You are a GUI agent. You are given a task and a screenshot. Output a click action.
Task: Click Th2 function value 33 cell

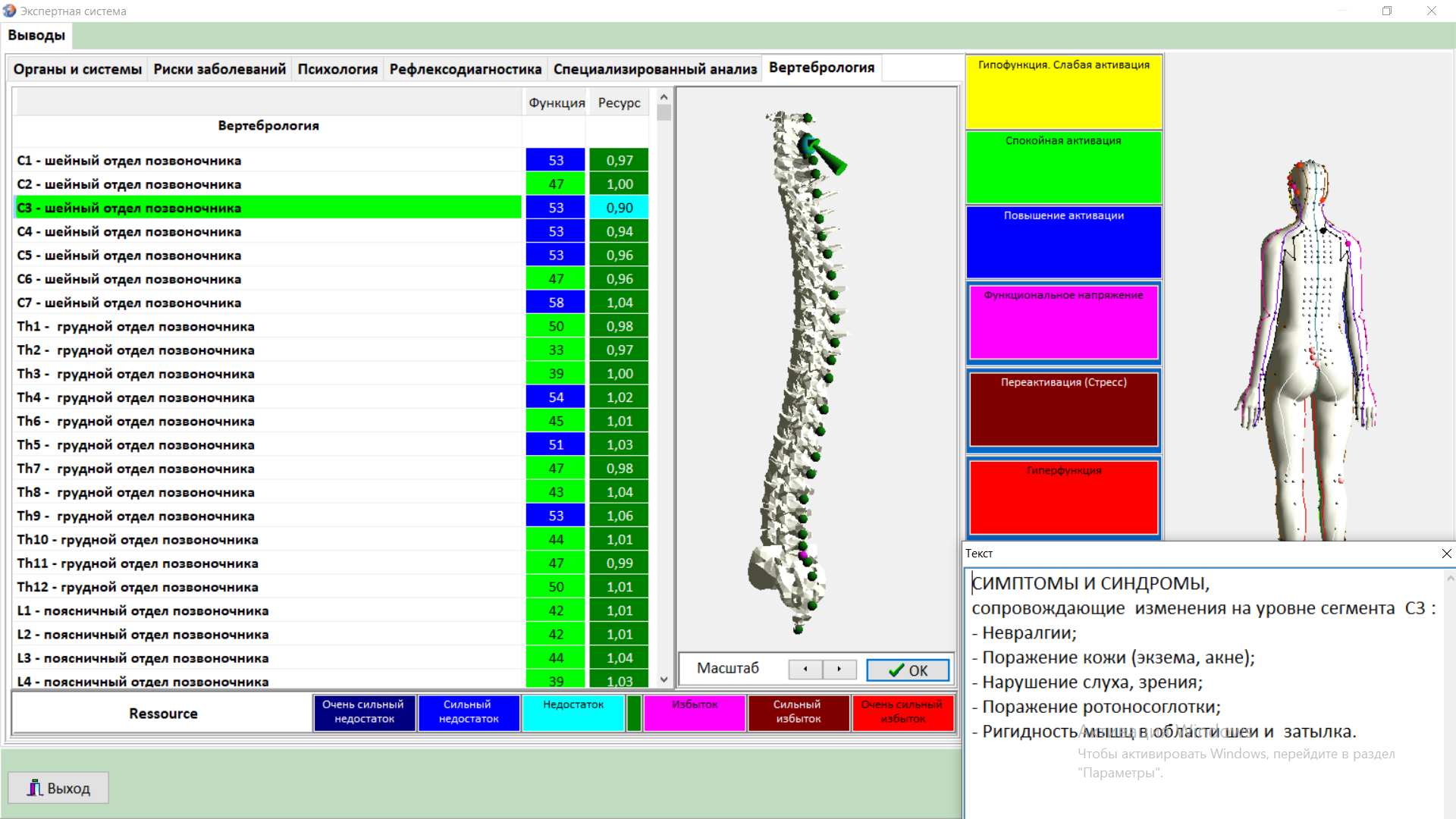[556, 350]
